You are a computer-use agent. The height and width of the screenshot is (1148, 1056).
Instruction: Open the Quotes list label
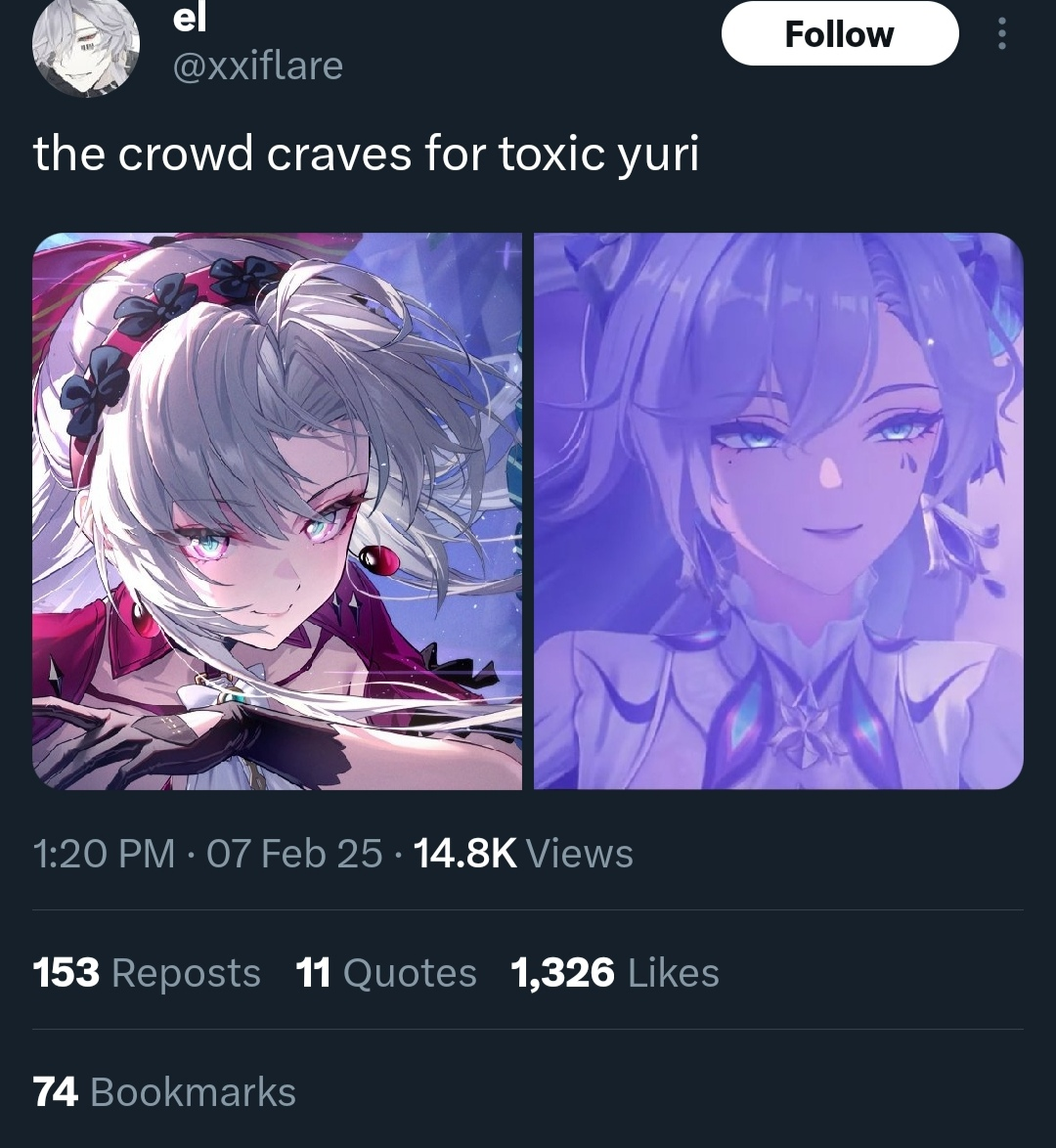tap(410, 973)
